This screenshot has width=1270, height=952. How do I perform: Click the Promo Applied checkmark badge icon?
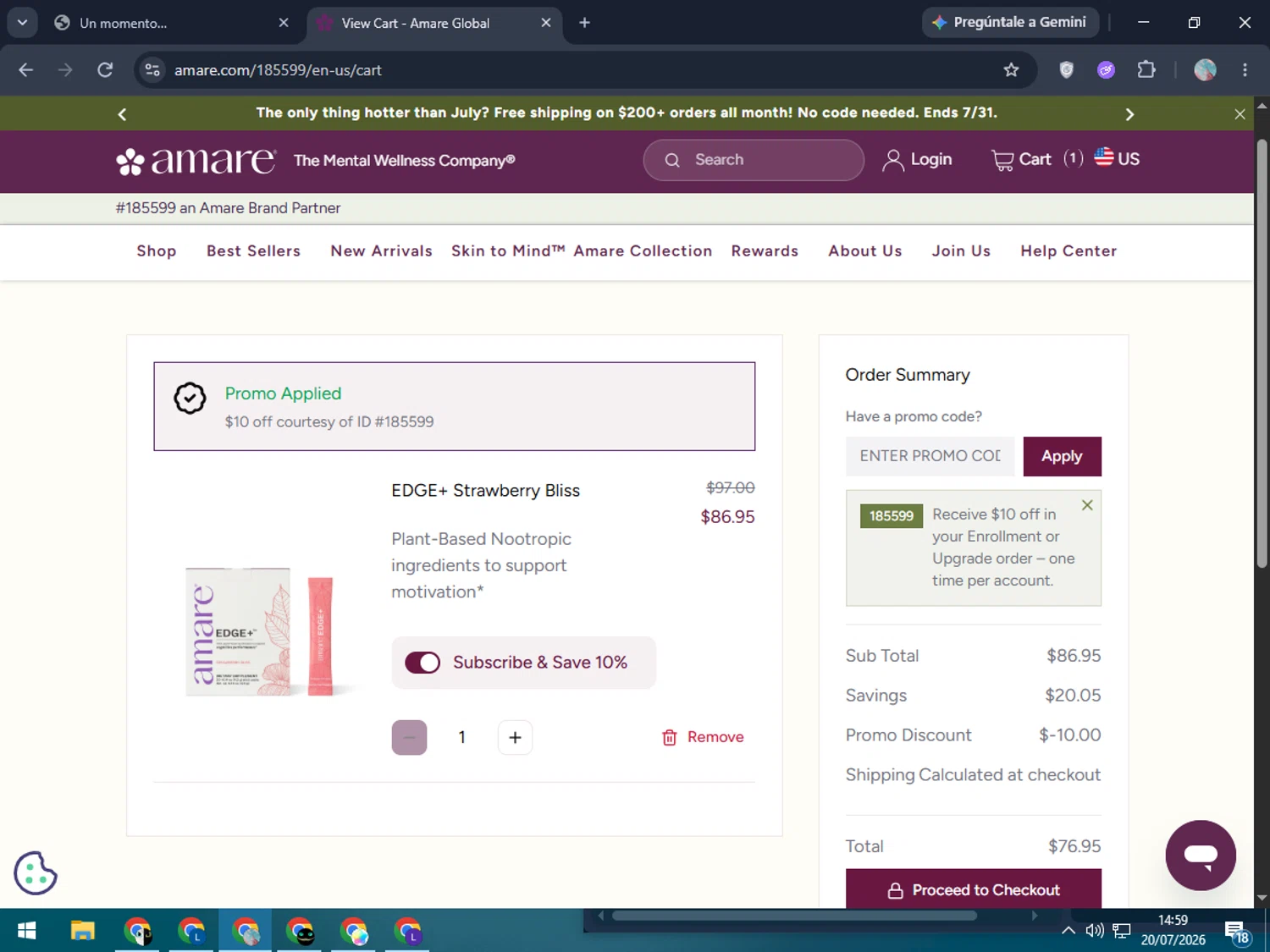[x=190, y=398]
